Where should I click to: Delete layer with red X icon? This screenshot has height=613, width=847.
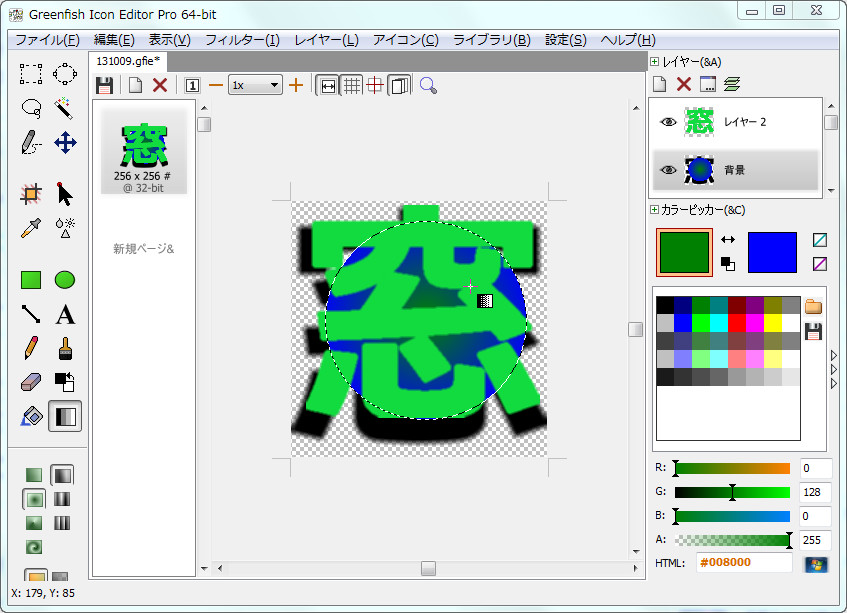(684, 85)
